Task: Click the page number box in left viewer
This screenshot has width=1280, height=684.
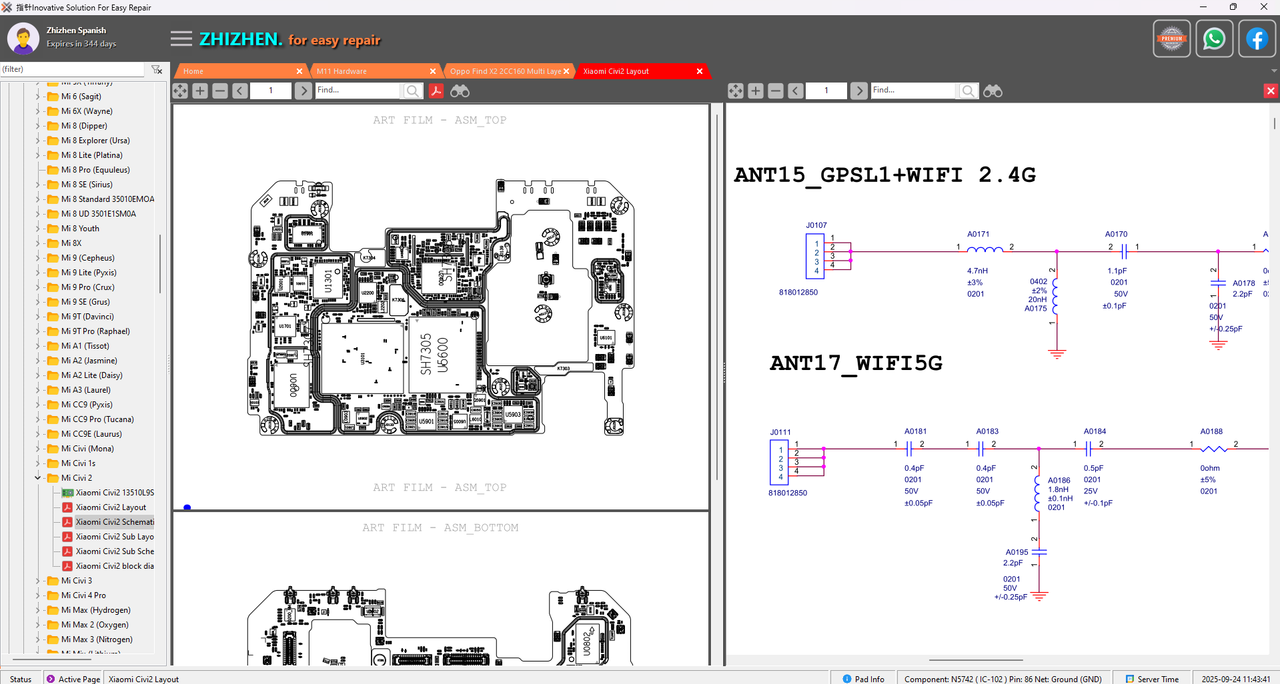Action: [x=271, y=91]
